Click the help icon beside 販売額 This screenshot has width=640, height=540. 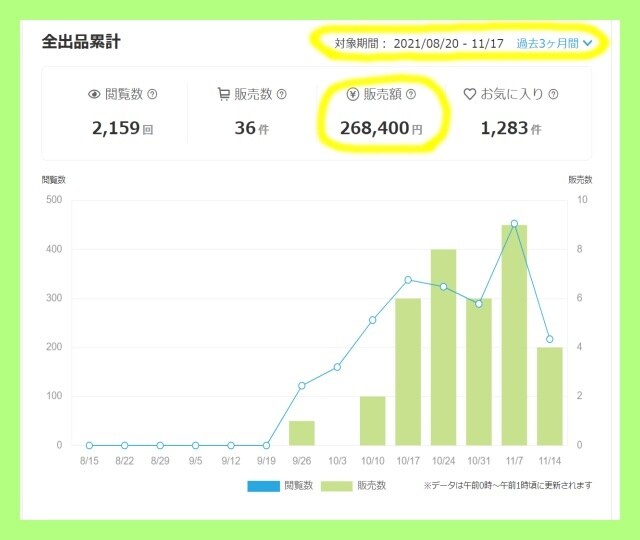tap(411, 94)
